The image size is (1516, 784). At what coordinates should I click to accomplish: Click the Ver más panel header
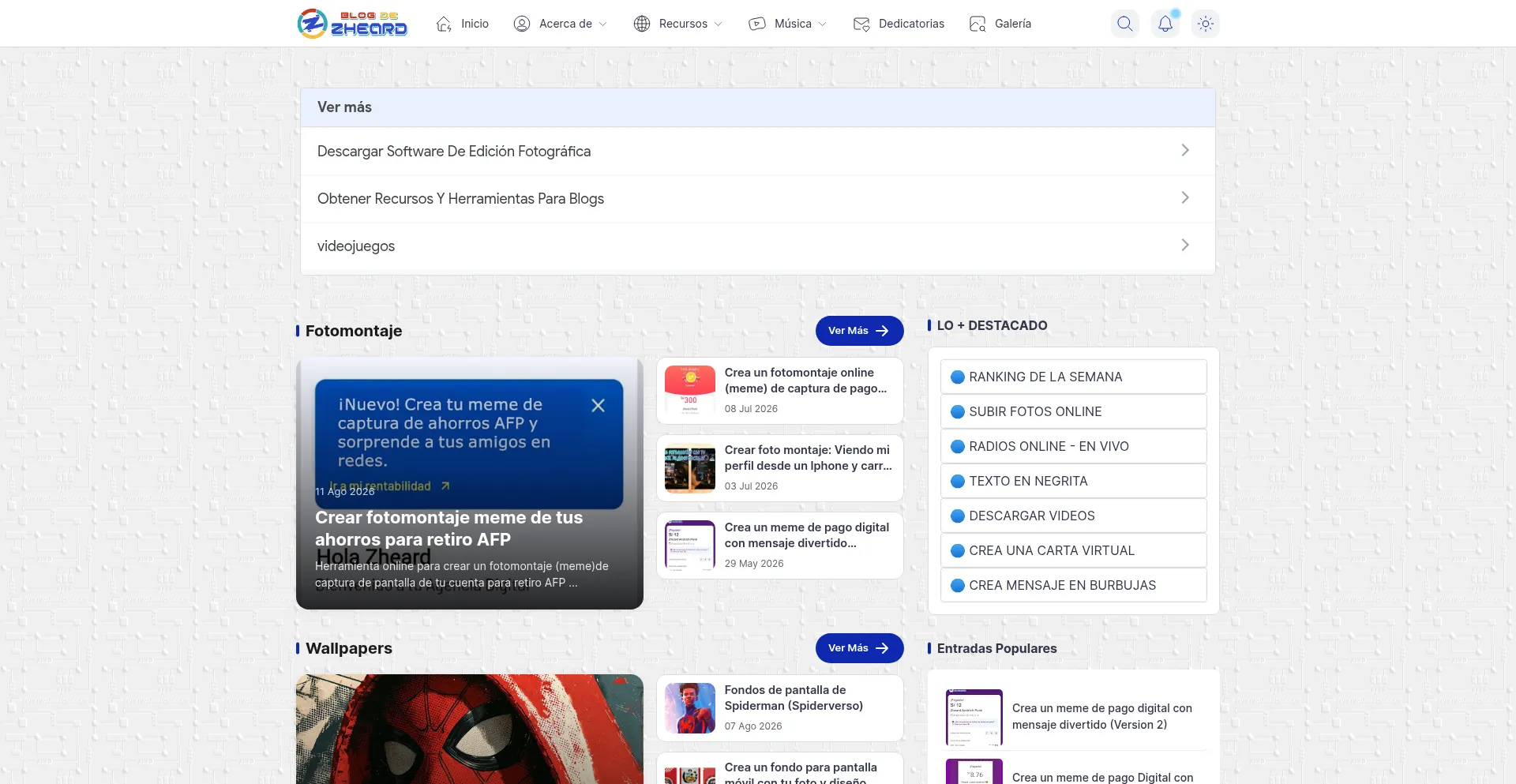757,107
